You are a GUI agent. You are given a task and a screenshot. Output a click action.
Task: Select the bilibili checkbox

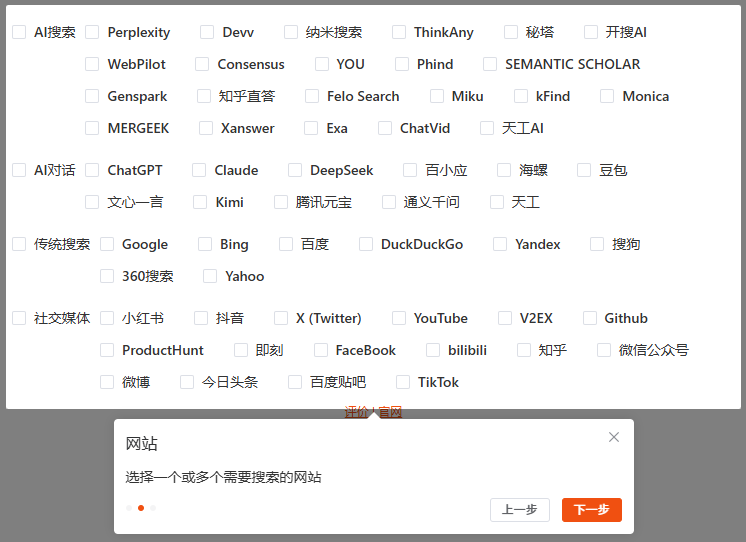(433, 350)
